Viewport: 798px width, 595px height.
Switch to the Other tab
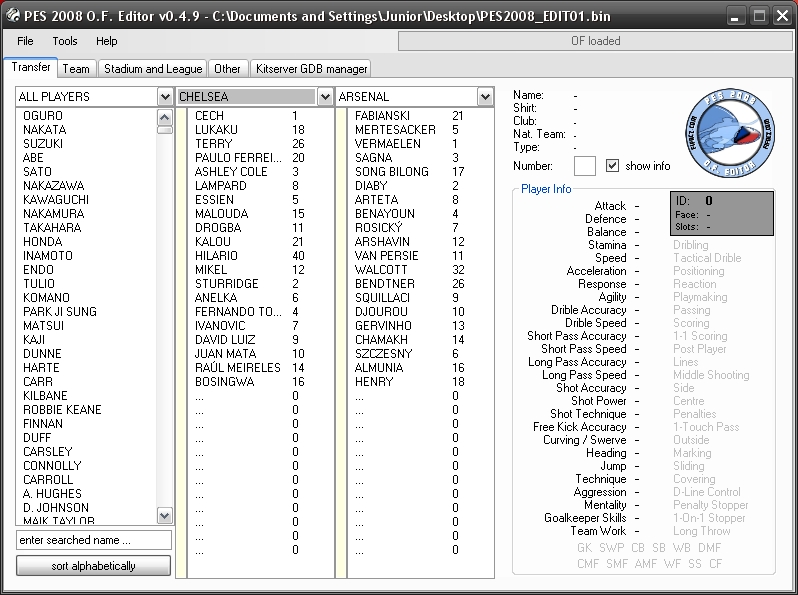(227, 69)
